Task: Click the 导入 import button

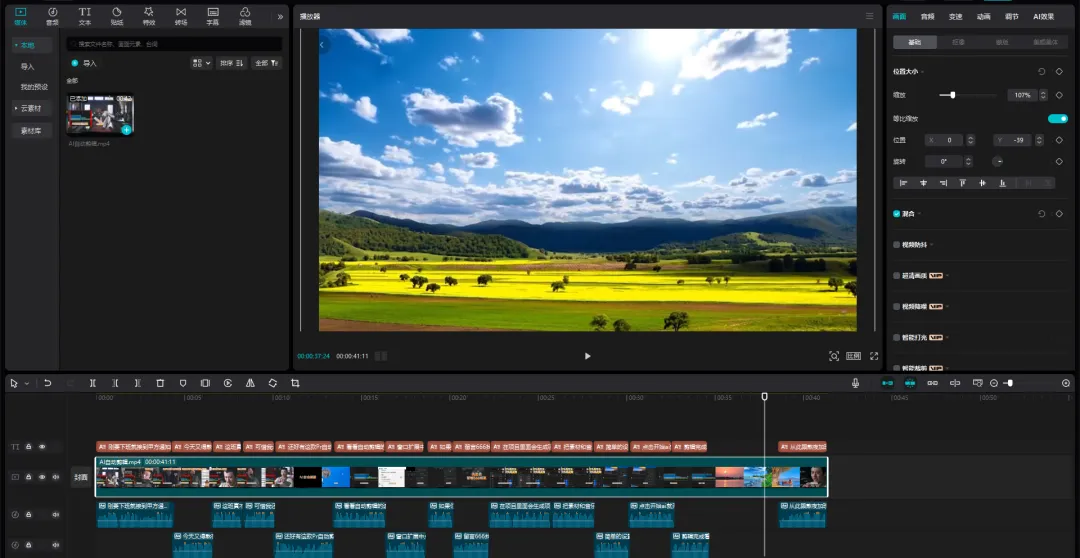Action: coord(84,63)
